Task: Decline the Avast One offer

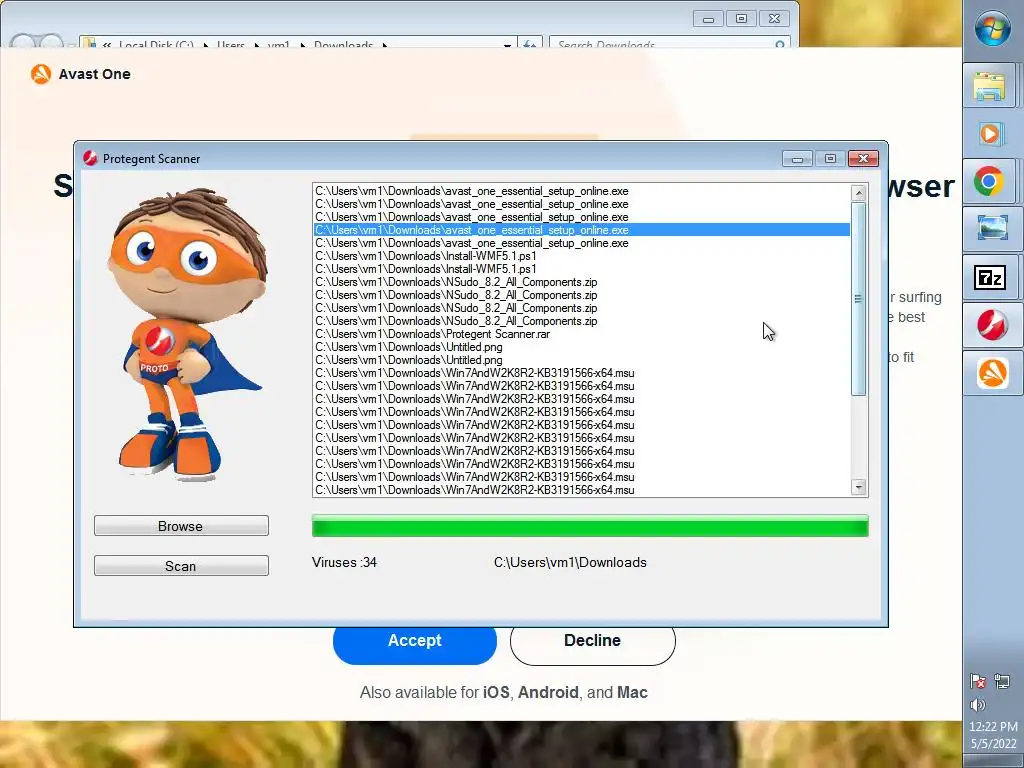Action: click(x=592, y=641)
